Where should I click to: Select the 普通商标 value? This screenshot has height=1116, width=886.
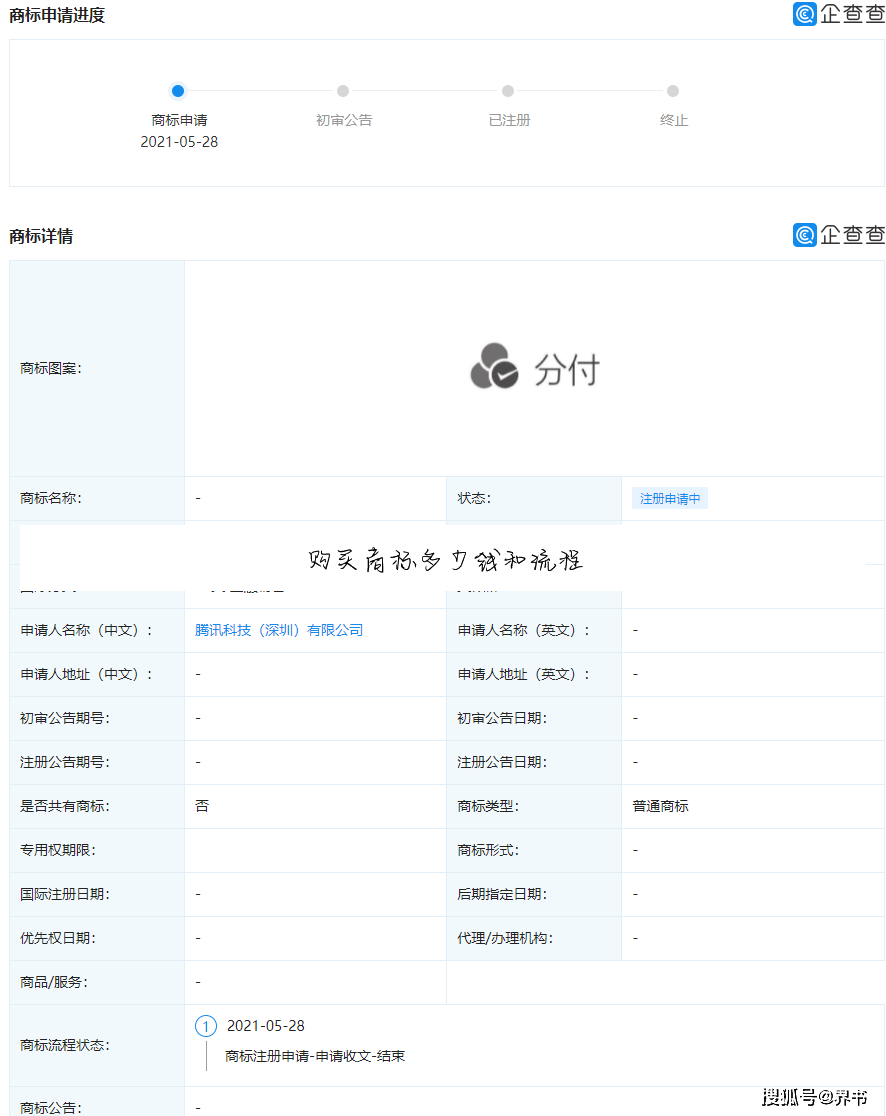point(660,806)
